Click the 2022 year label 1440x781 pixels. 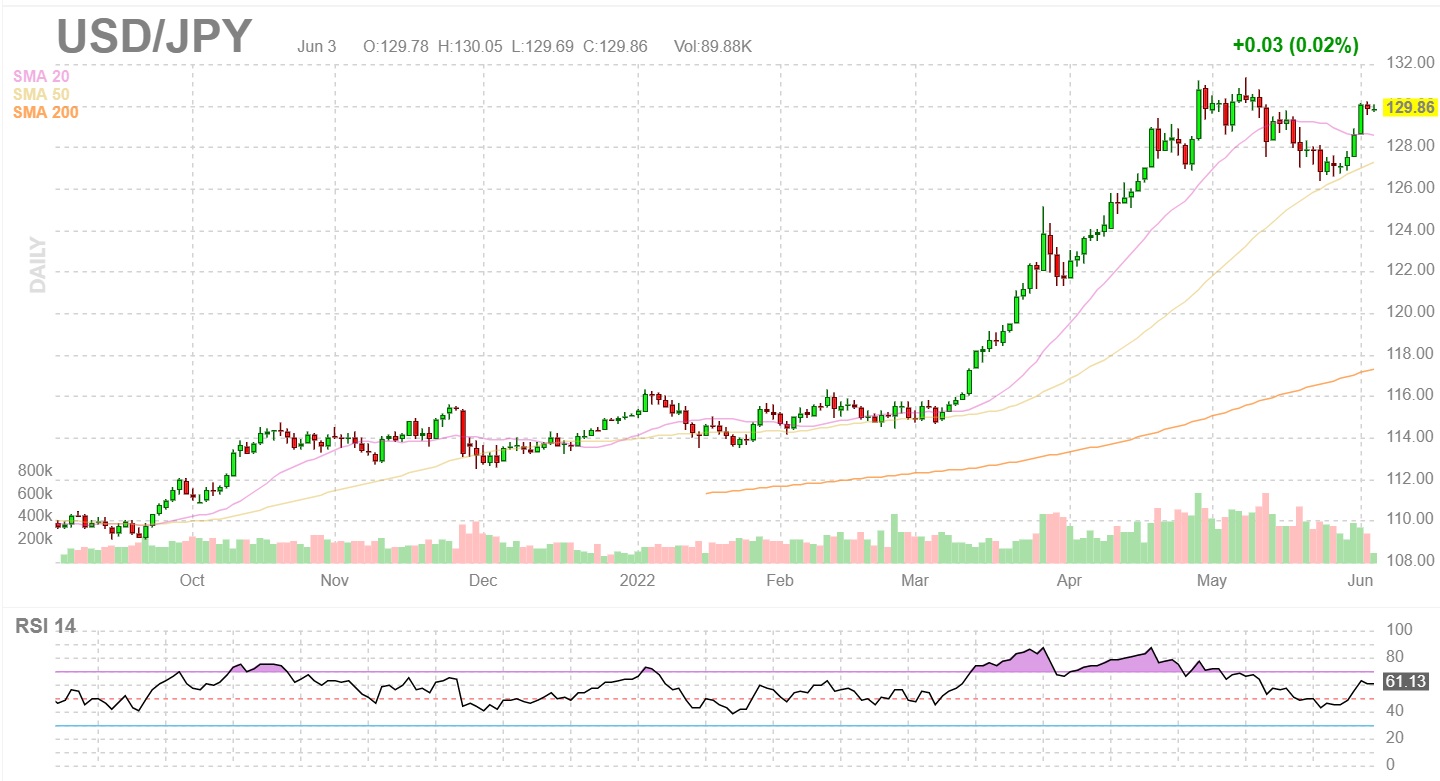[x=637, y=580]
